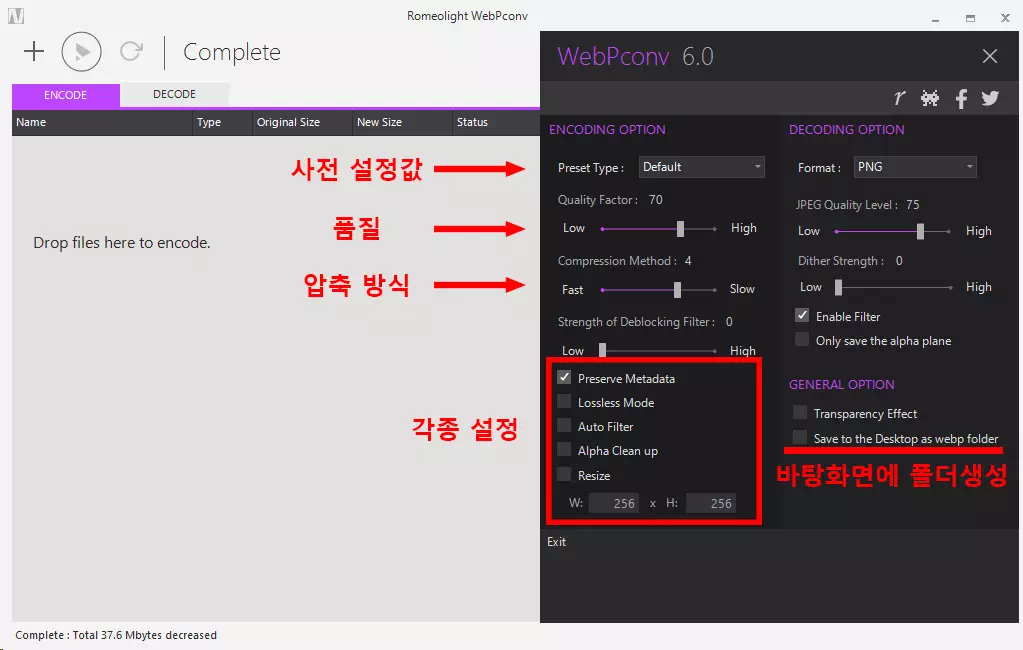The image size is (1023, 650).
Task: Click the resize height H input field
Action: tap(711, 503)
